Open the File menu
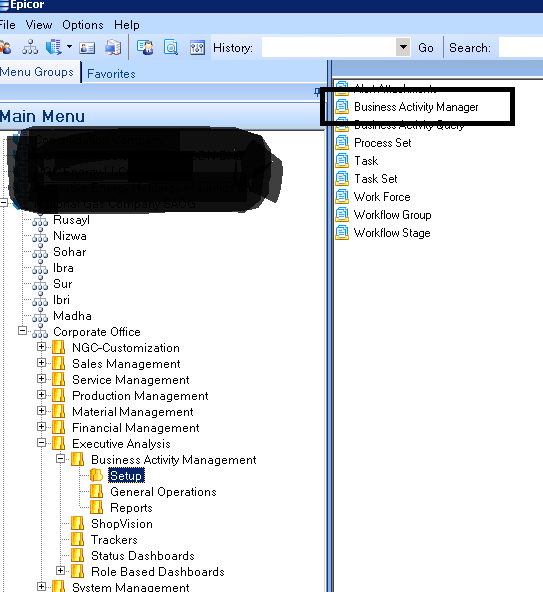The height and width of the screenshot is (592, 543). [7, 25]
